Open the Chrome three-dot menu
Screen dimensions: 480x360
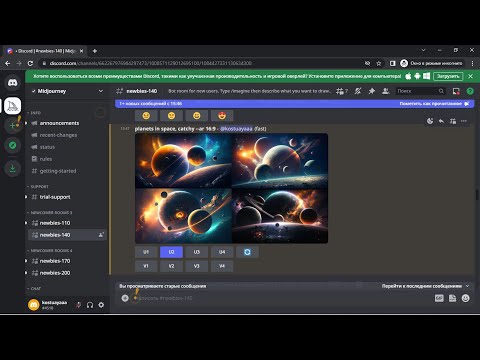coord(472,63)
